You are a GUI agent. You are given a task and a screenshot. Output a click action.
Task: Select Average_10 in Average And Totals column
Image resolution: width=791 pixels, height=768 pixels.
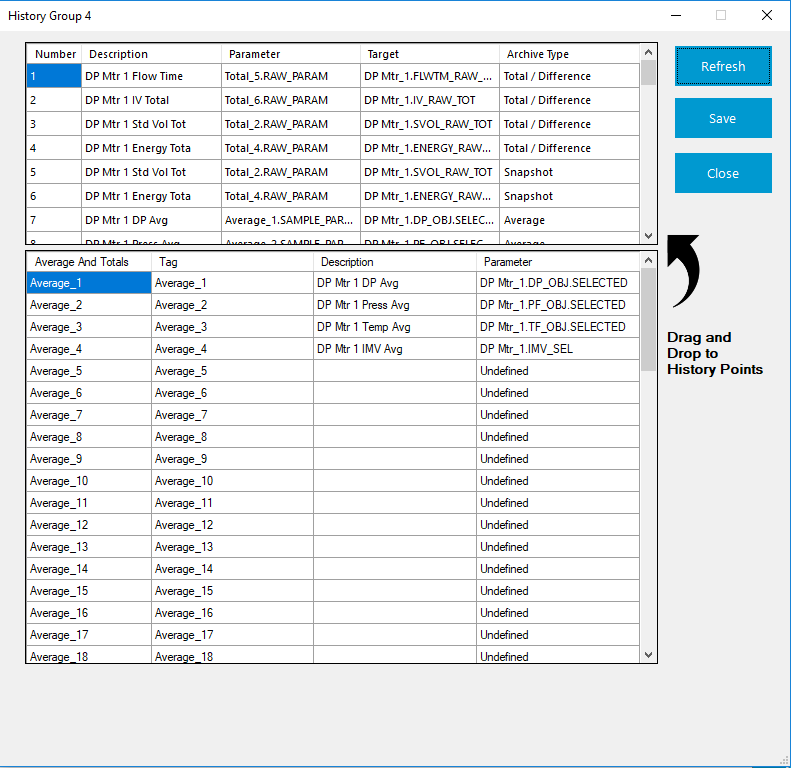[x=89, y=481]
